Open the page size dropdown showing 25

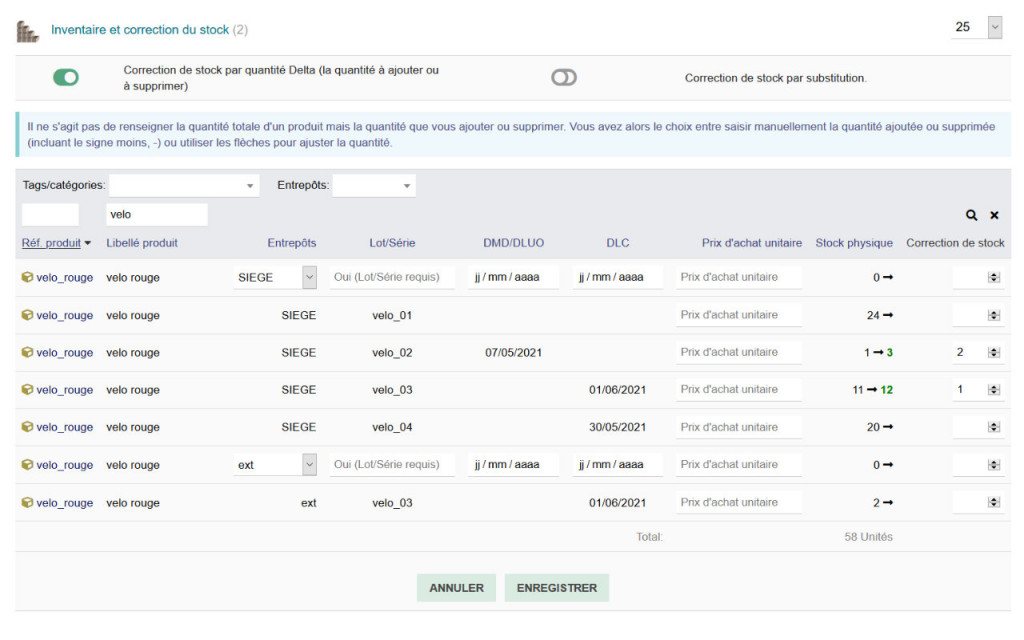coord(976,27)
